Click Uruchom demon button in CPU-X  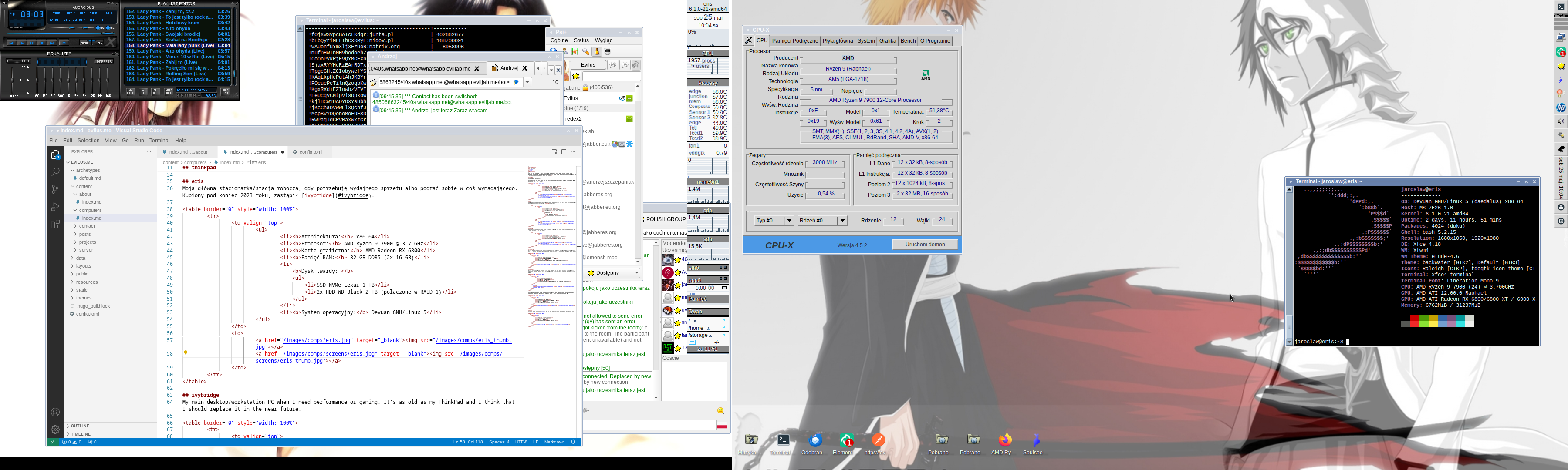(925, 245)
